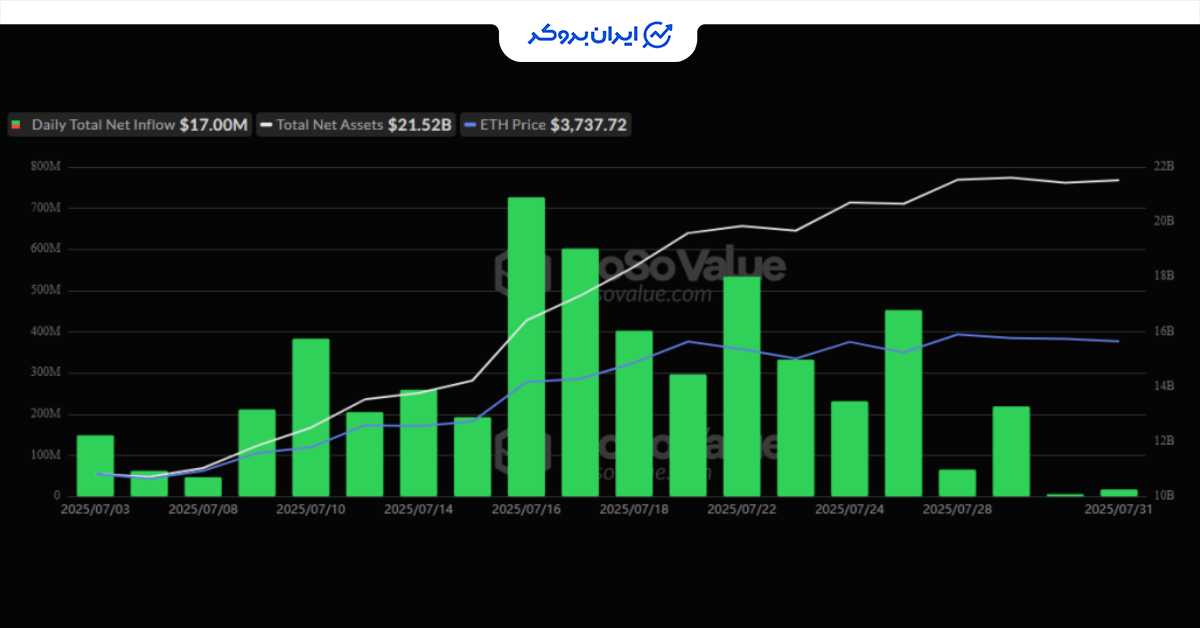Click the Iran Broker logo at top
Image resolution: width=1200 pixels, height=628 pixels.
(x=599, y=36)
